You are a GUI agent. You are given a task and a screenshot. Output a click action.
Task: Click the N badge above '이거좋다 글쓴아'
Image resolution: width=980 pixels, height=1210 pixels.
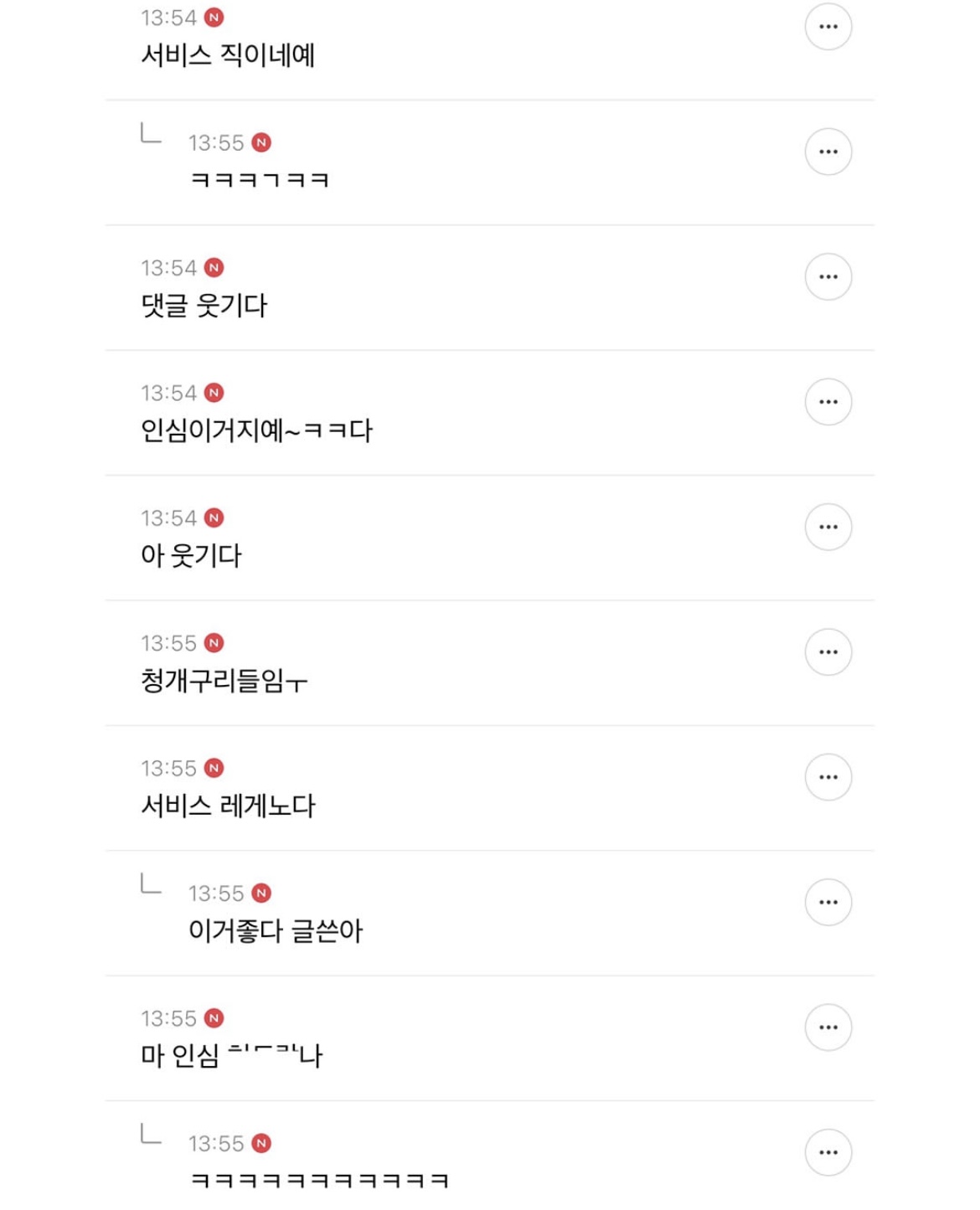(261, 893)
